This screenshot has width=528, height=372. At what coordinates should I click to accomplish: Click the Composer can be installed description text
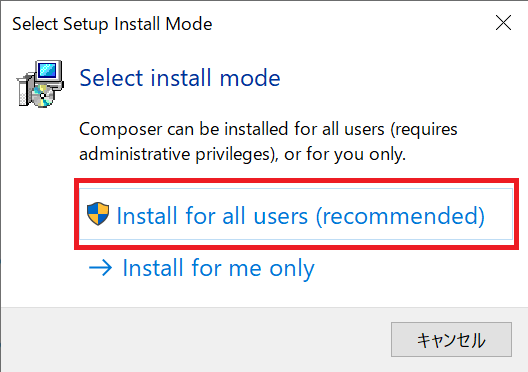[268, 142]
